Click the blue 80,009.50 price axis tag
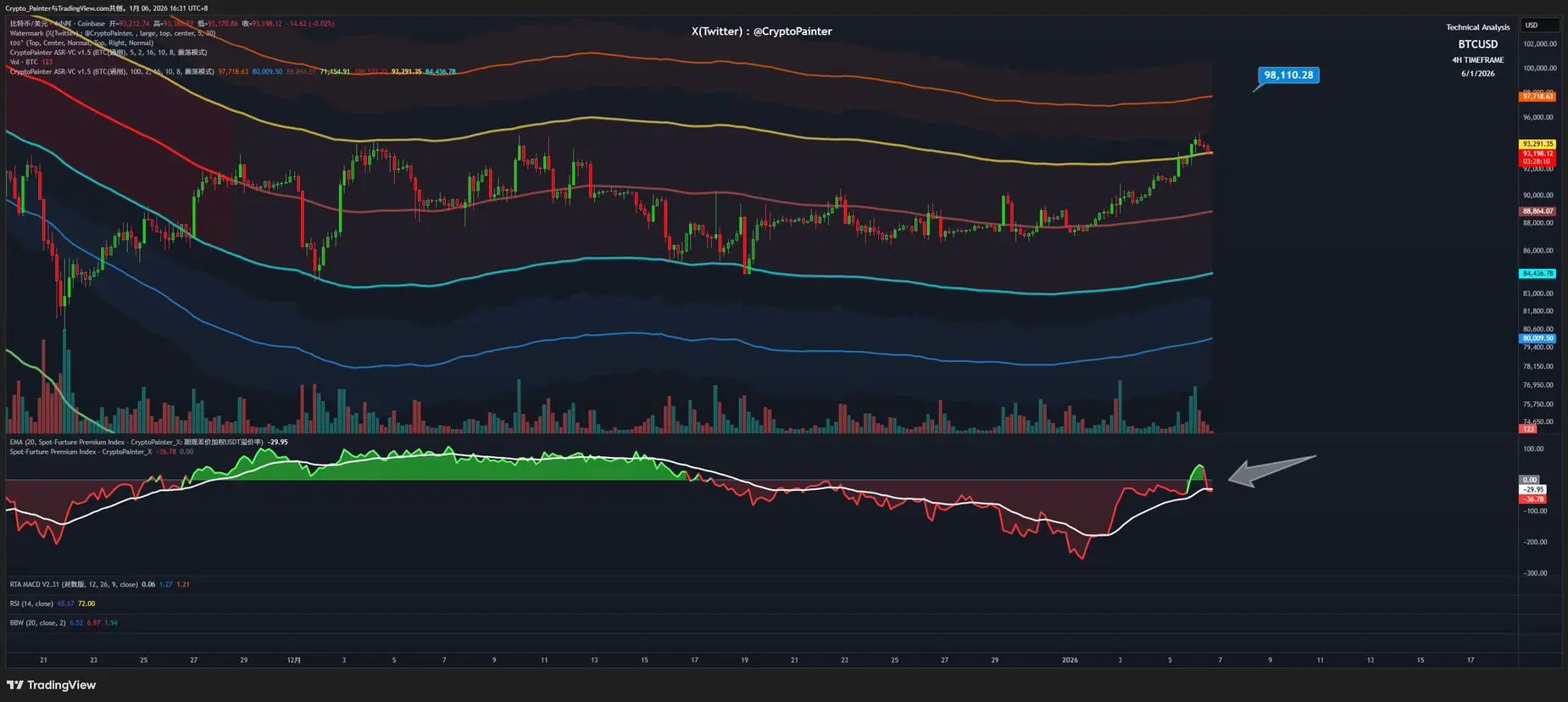Image resolution: width=1568 pixels, height=702 pixels. coord(1537,338)
